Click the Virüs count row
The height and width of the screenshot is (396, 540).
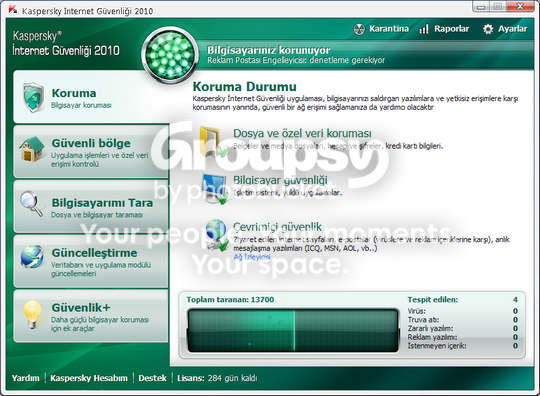463,311
